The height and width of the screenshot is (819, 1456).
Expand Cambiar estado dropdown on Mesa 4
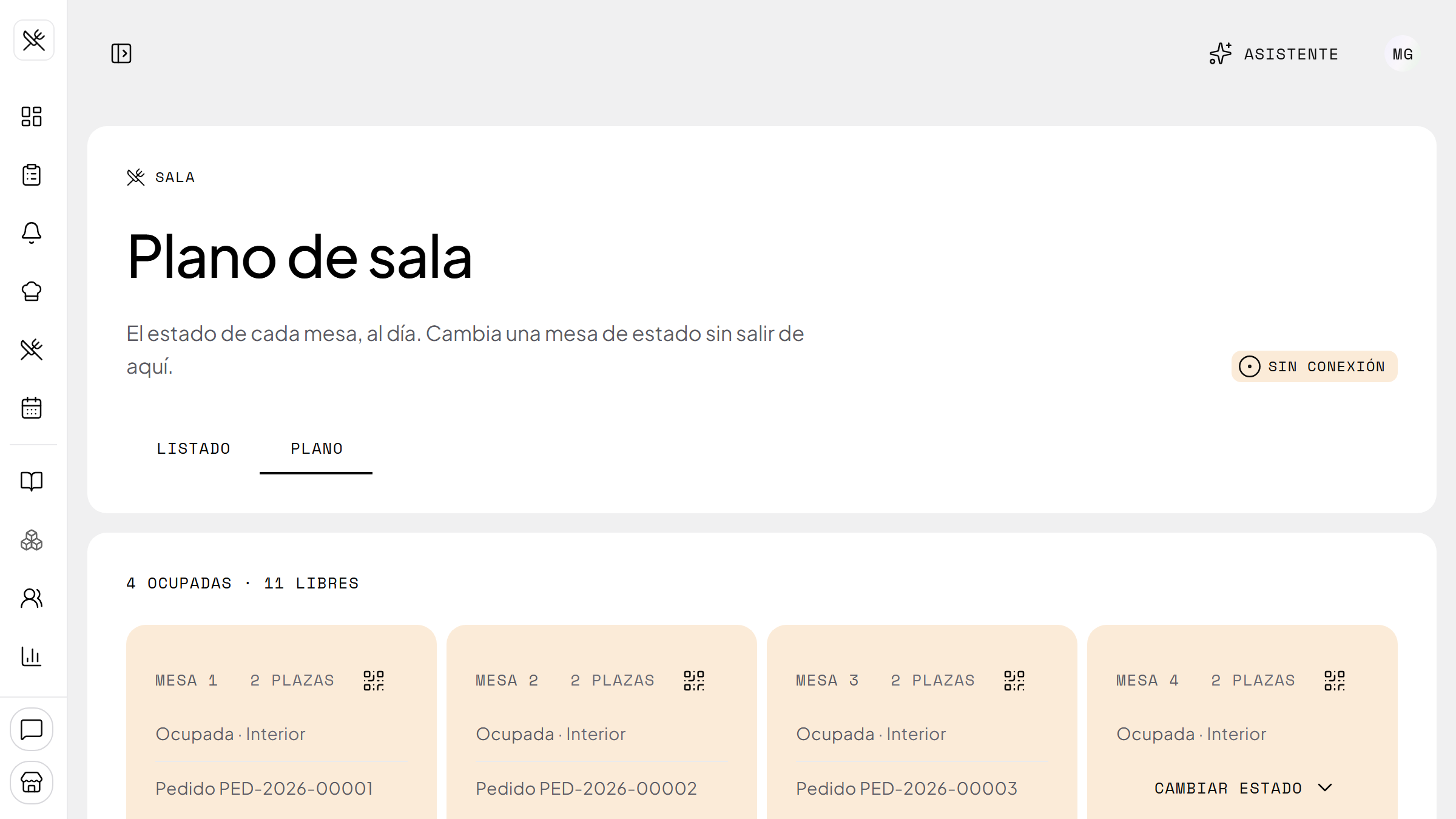pos(1242,788)
